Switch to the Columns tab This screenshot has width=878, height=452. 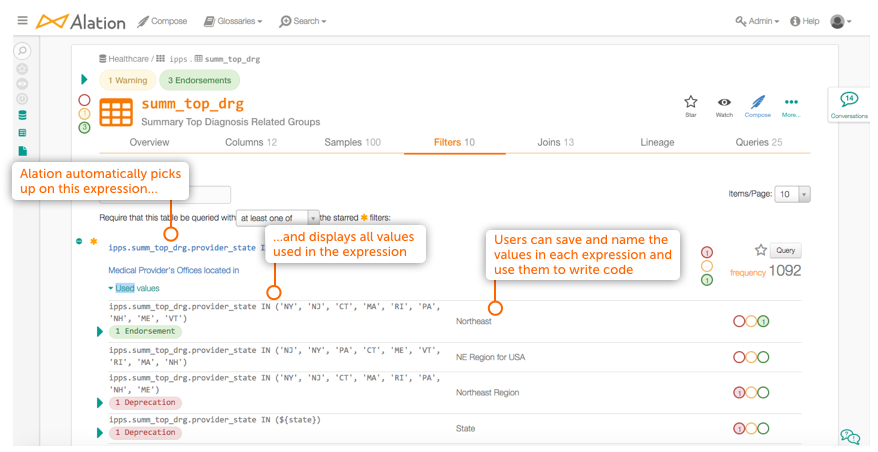pyautogui.click(x=251, y=142)
